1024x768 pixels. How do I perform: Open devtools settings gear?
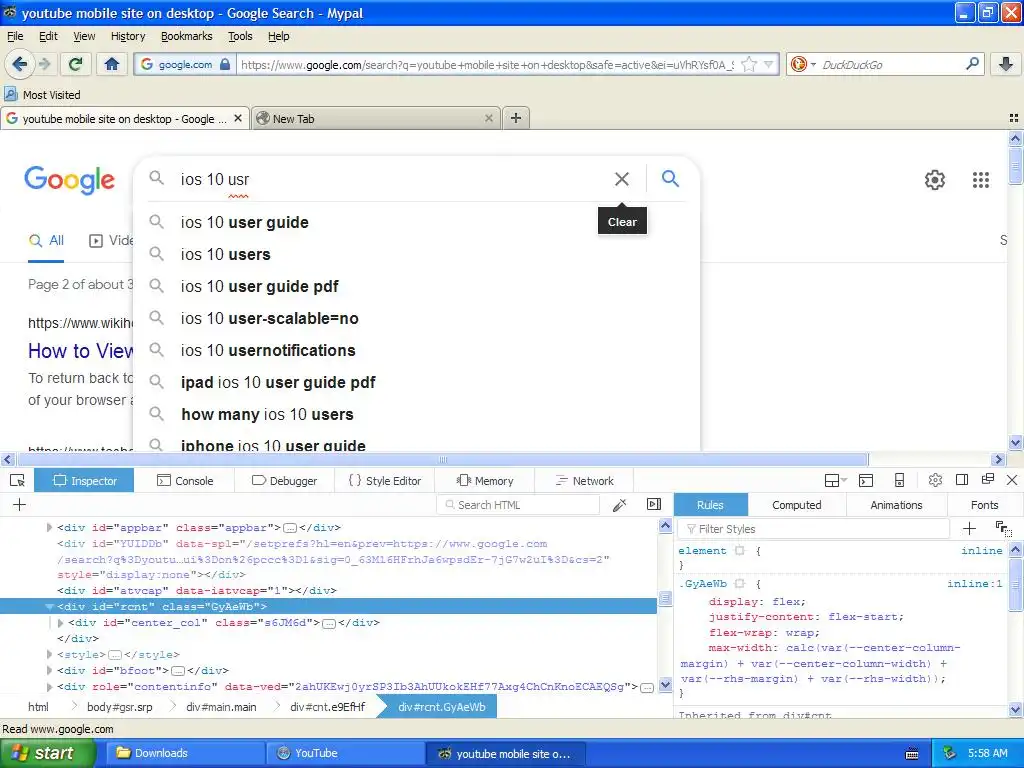point(935,480)
